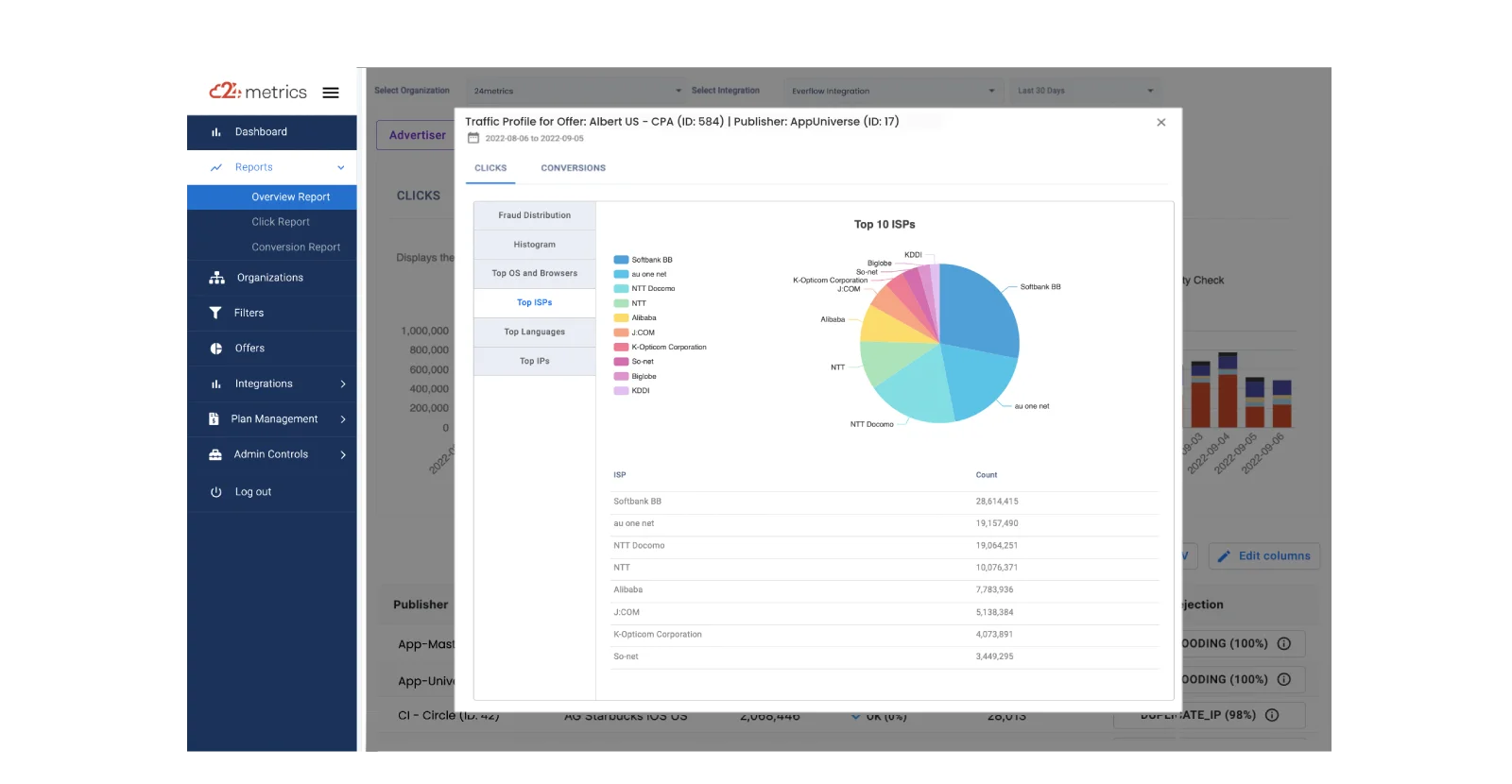Click the Edit columns button
The height and width of the screenshot is (784, 1512).
(1263, 556)
